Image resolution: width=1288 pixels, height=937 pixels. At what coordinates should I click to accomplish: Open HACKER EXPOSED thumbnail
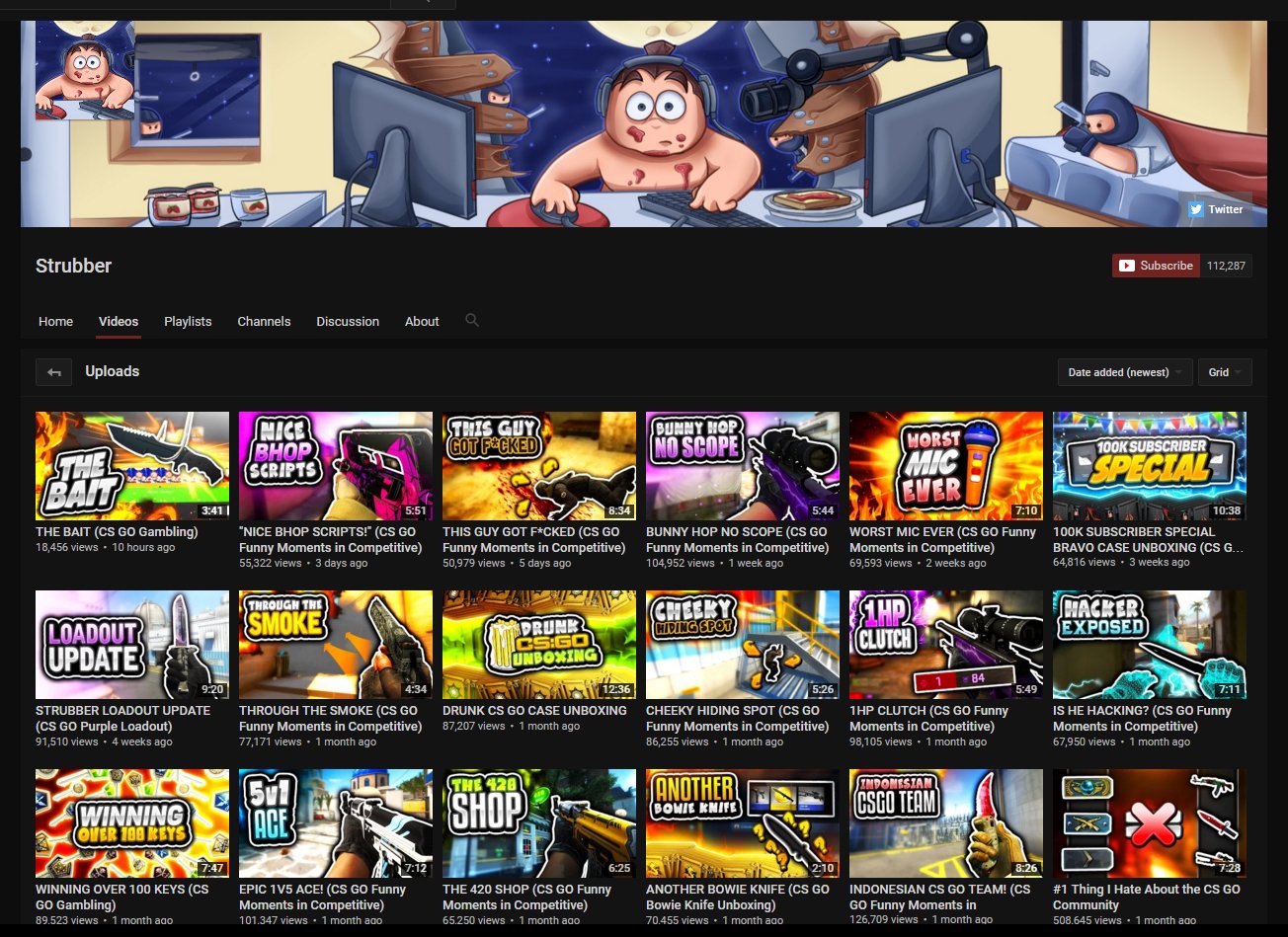pyautogui.click(x=1150, y=645)
